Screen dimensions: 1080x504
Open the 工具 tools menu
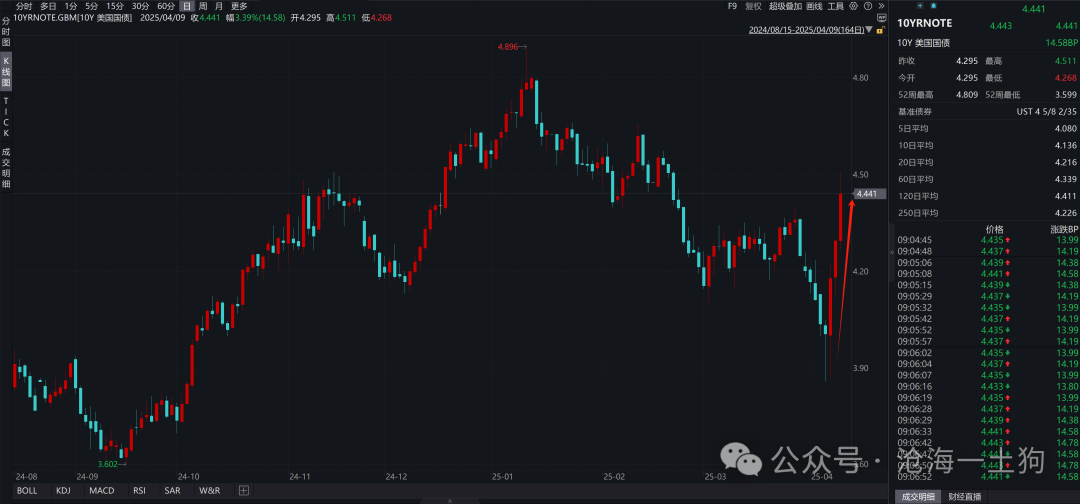pyautogui.click(x=835, y=6)
